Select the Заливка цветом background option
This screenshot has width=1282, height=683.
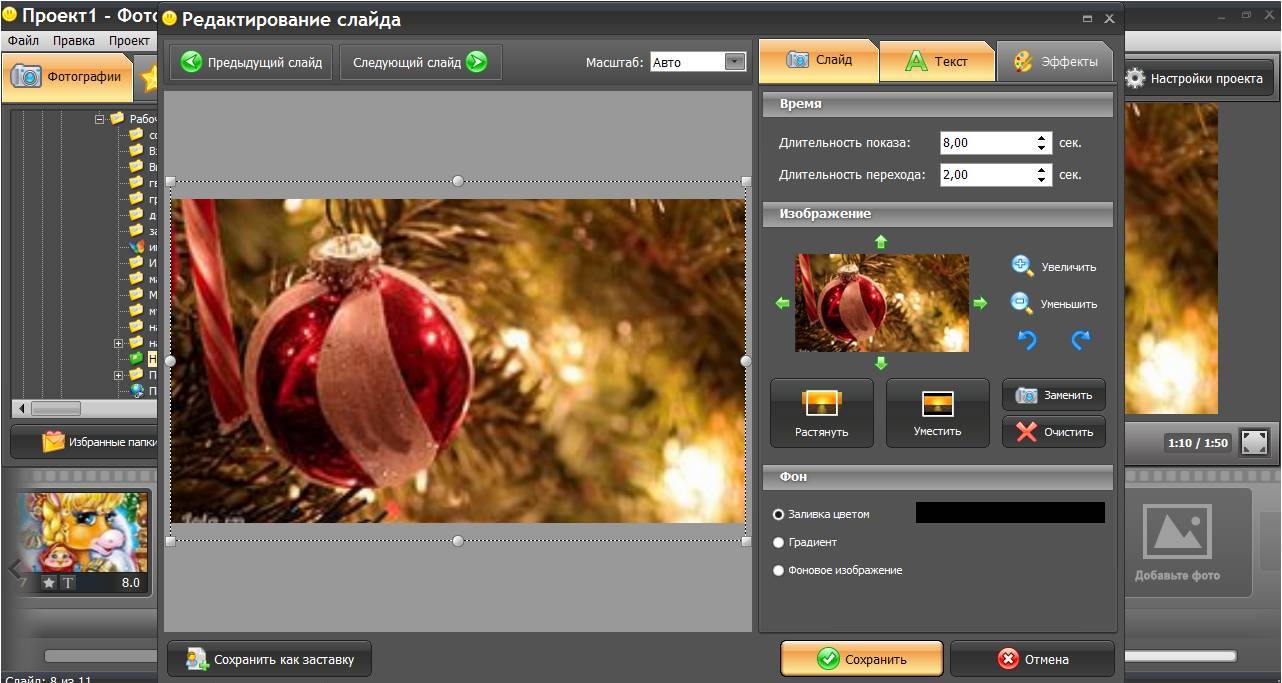[822, 514]
